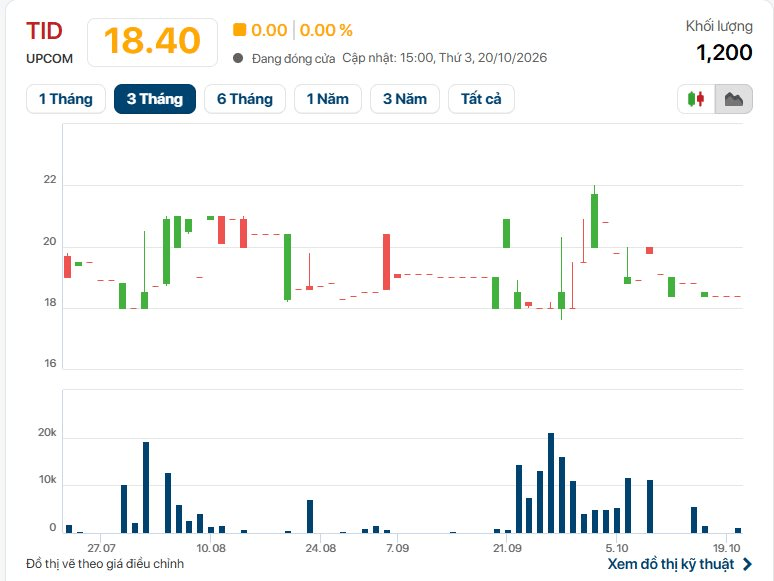Click the chevron next to Xem đồ thị kỹ thuật
Viewport: 774px width, 581px height.
pyautogui.click(x=747, y=564)
